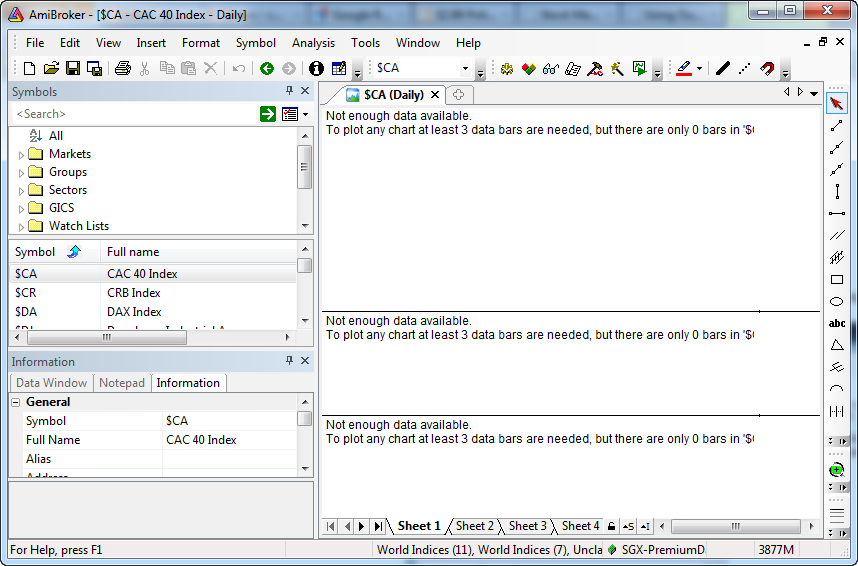Open the heart-shaped colored squares icon
858x566 pixels.
(529, 68)
